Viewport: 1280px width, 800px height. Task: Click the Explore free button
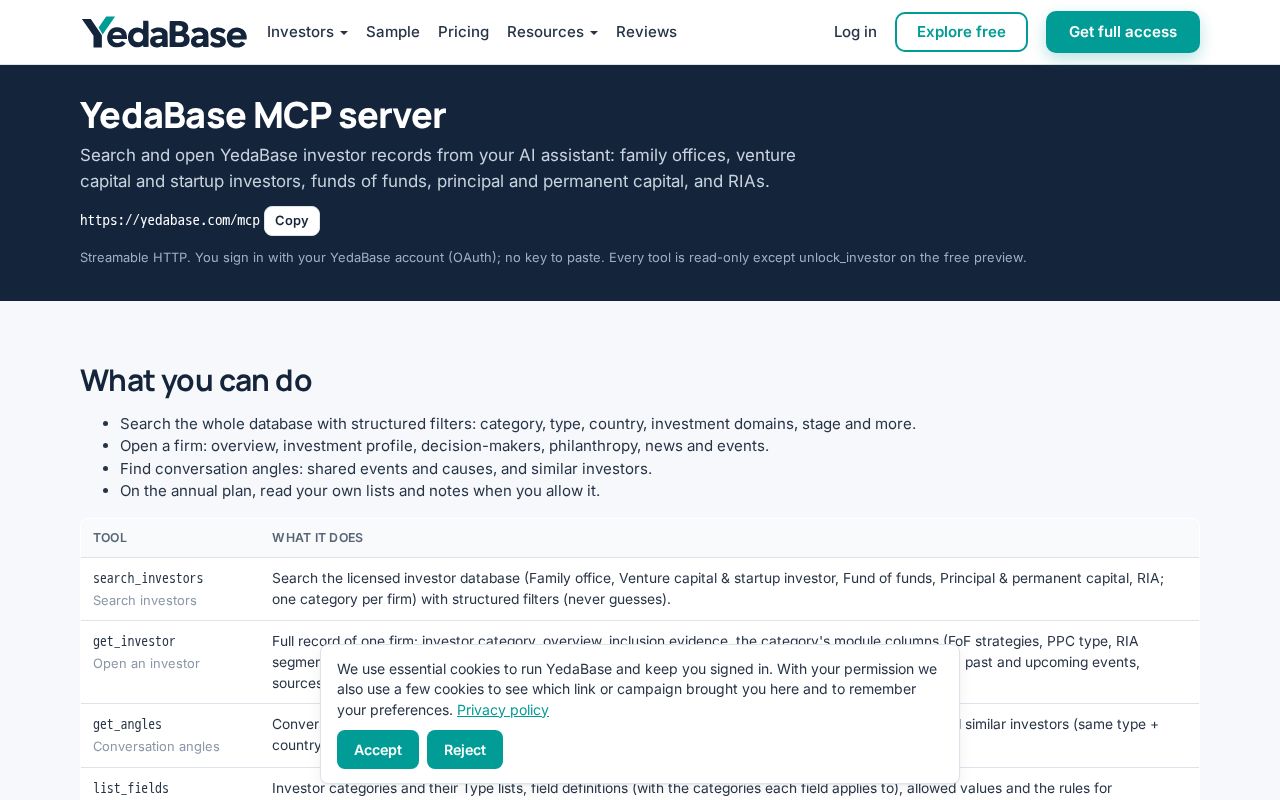(961, 32)
